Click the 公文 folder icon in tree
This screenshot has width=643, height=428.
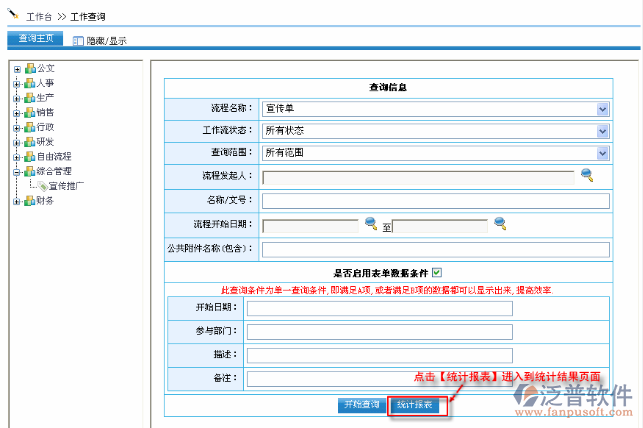29,68
